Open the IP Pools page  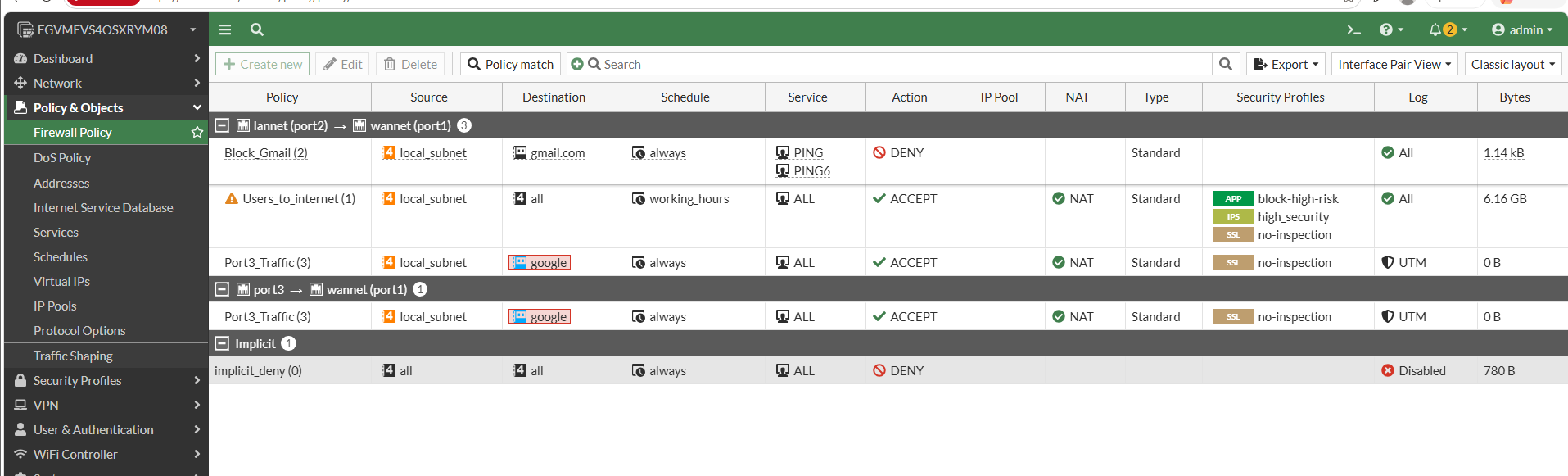pyautogui.click(x=55, y=306)
